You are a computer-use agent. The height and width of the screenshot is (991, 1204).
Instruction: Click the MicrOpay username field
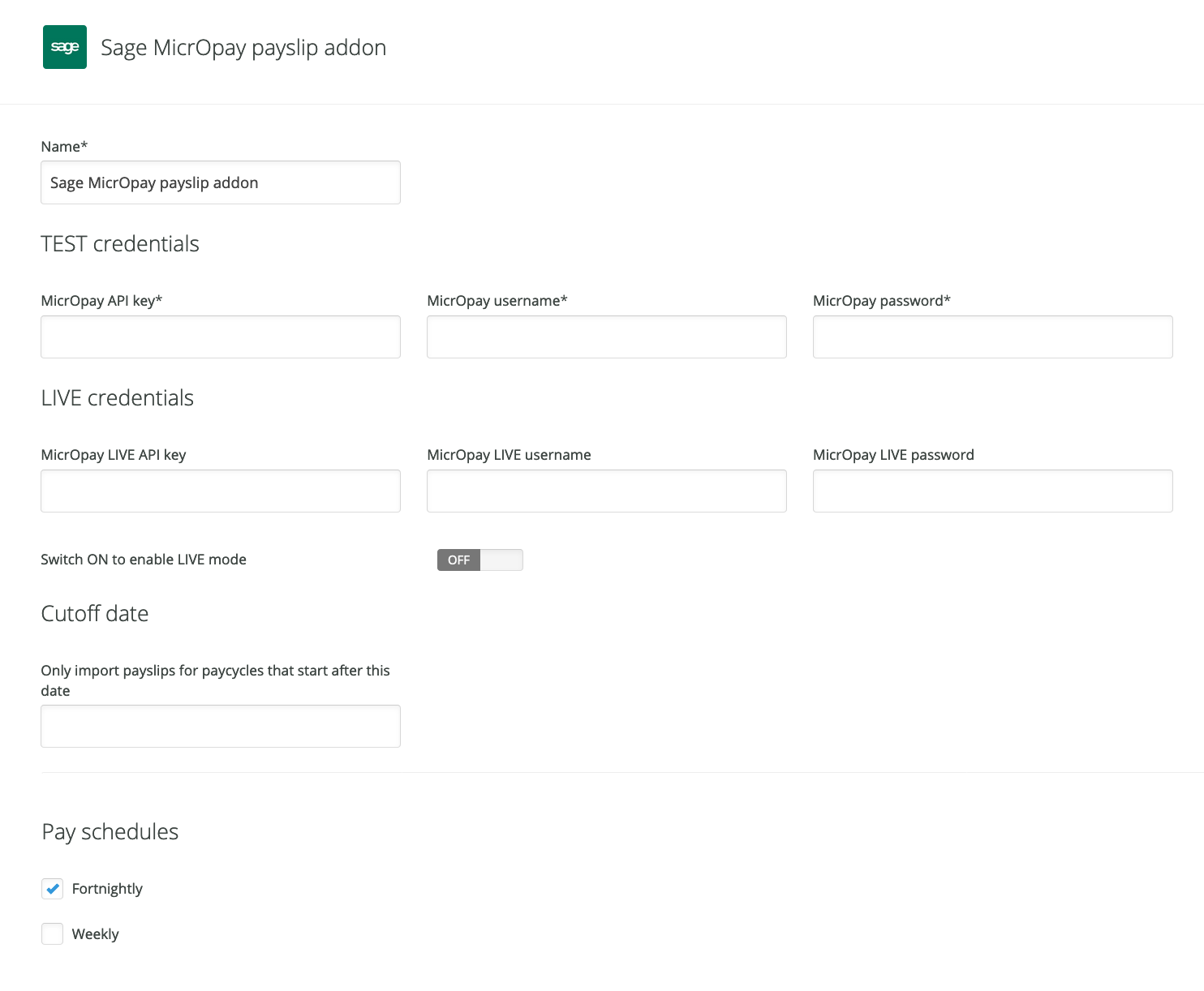point(606,337)
